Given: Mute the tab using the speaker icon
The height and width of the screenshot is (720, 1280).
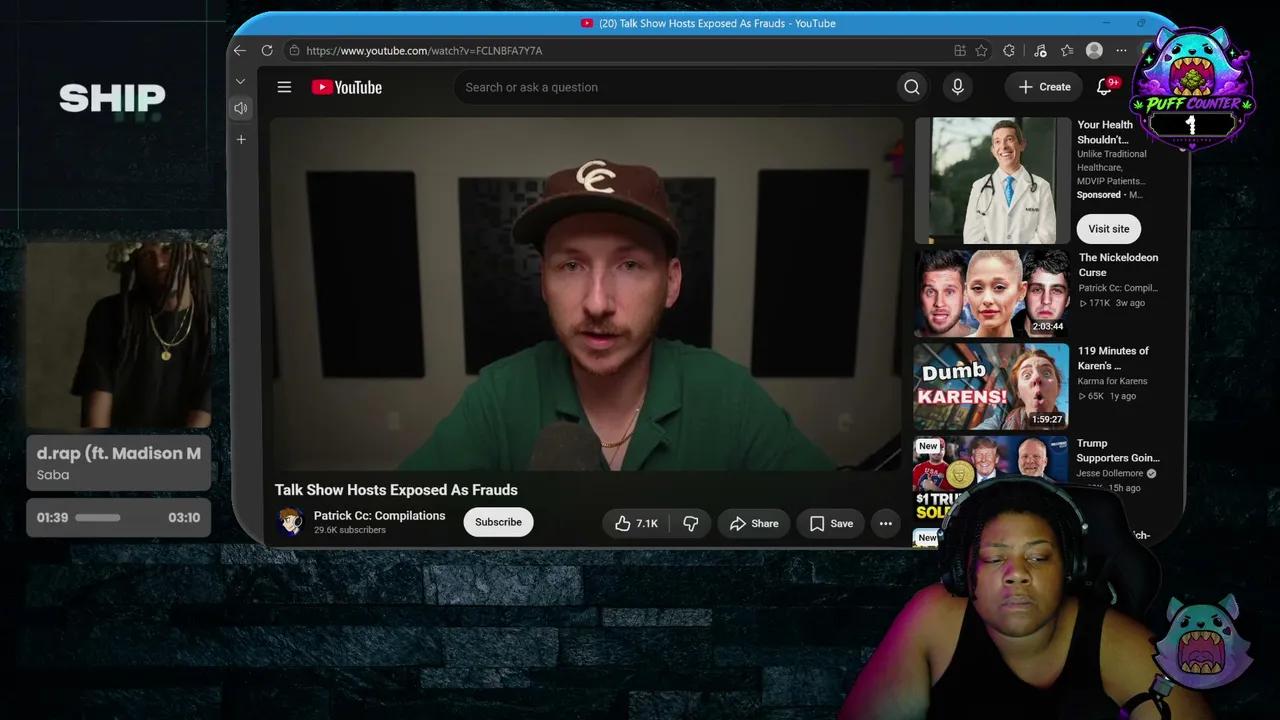Looking at the screenshot, I should (241, 108).
